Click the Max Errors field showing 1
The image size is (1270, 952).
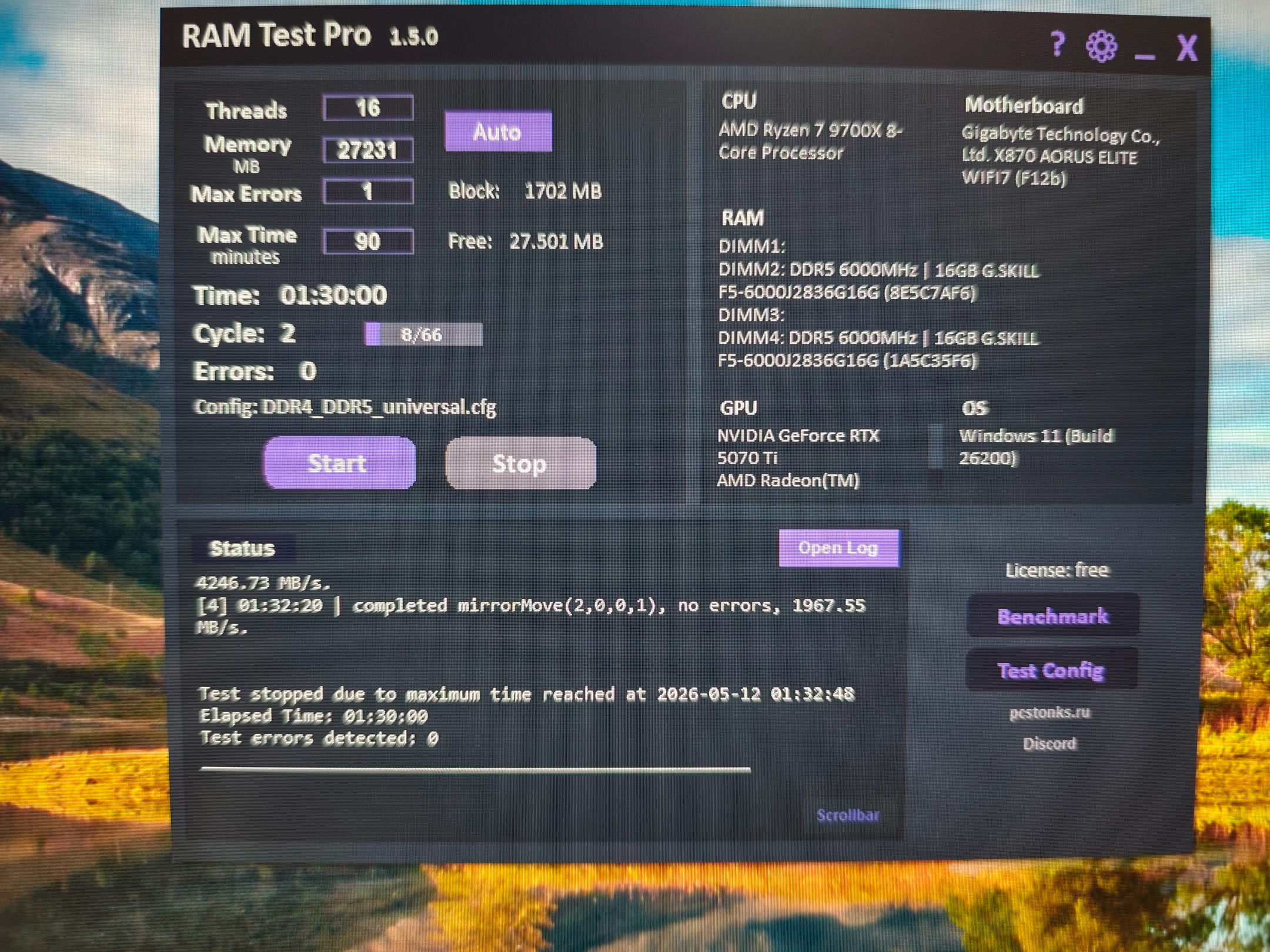click(x=368, y=192)
